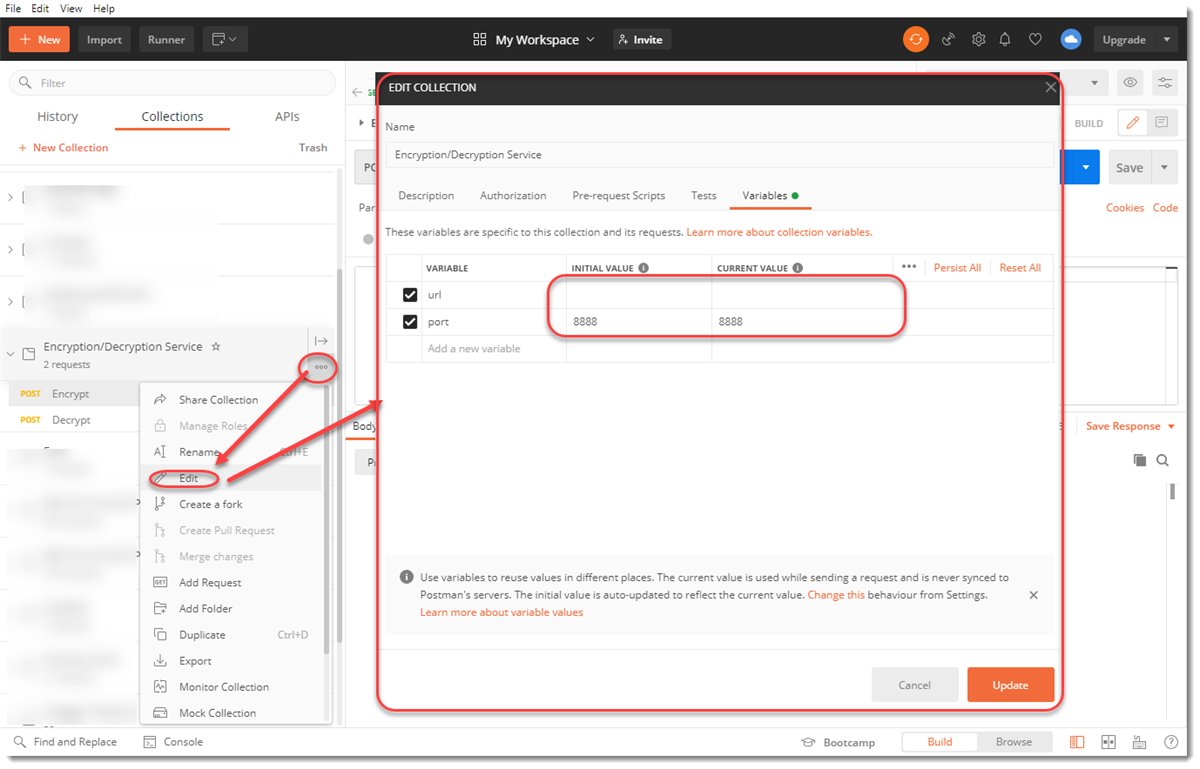Viewport: 1200px width, 769px height.
Task: Select the pencil build mode toggle
Action: coord(1132,123)
